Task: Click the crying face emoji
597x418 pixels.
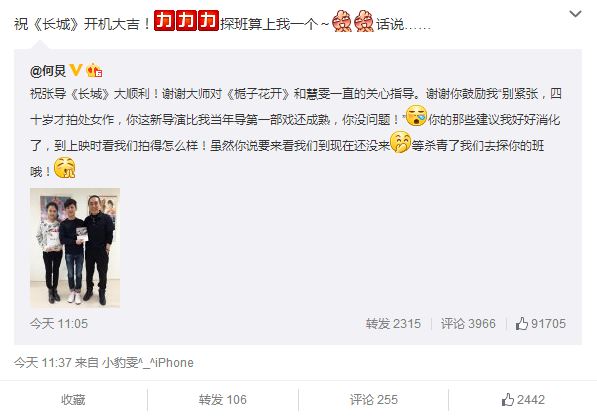Action: [x=416, y=116]
